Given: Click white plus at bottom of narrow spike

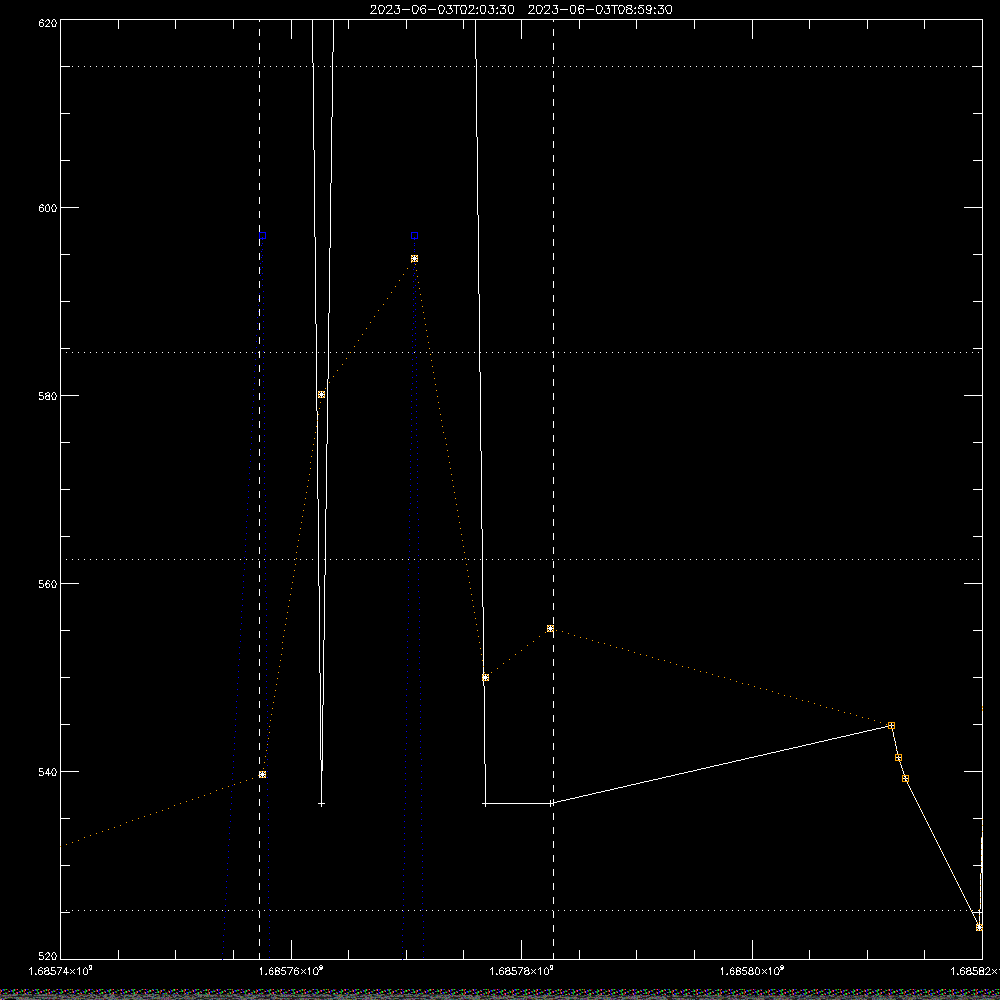Looking at the screenshot, I should pyautogui.click(x=321, y=804).
